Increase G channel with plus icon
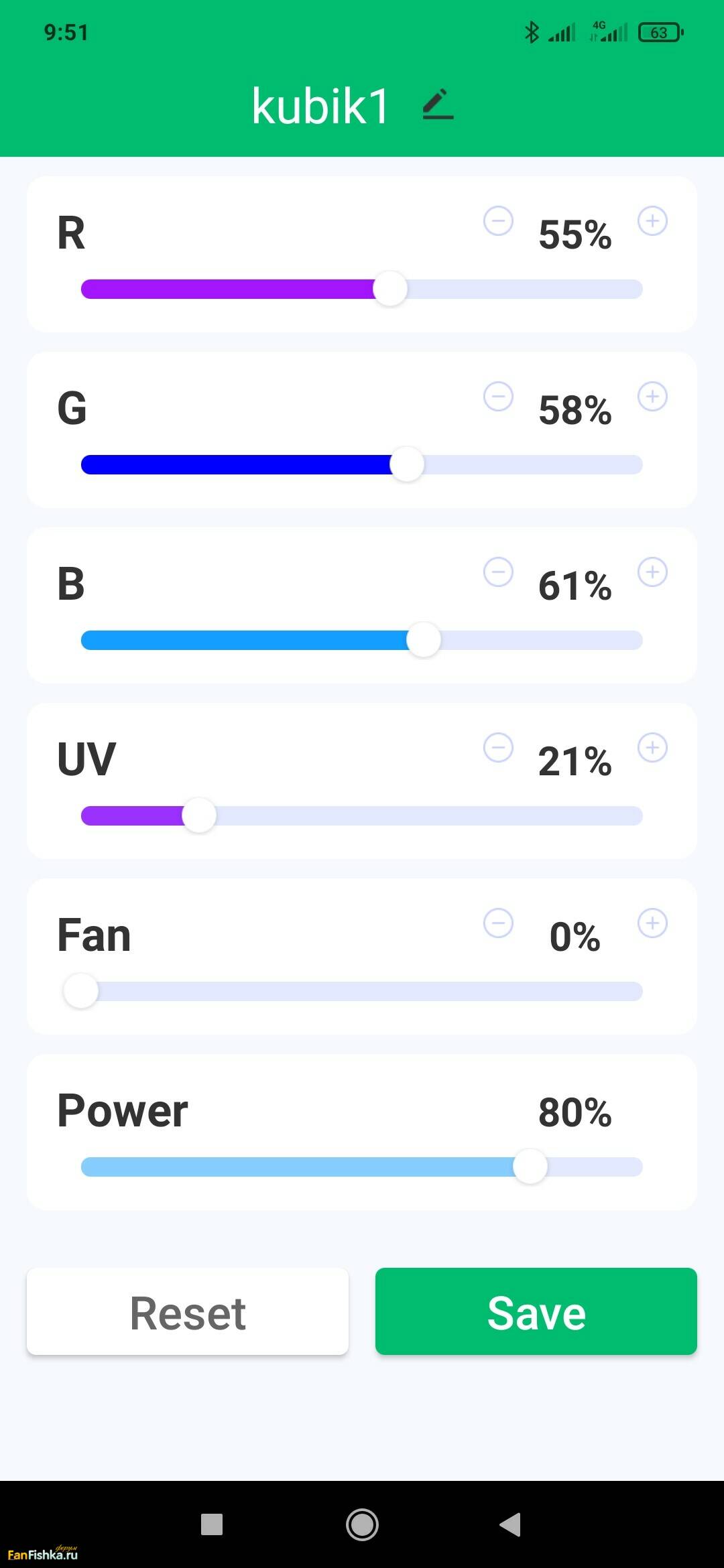 click(652, 397)
